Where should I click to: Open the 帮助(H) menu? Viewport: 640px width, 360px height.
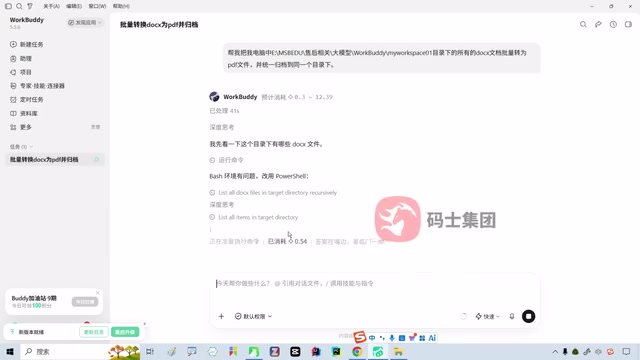coord(121,6)
